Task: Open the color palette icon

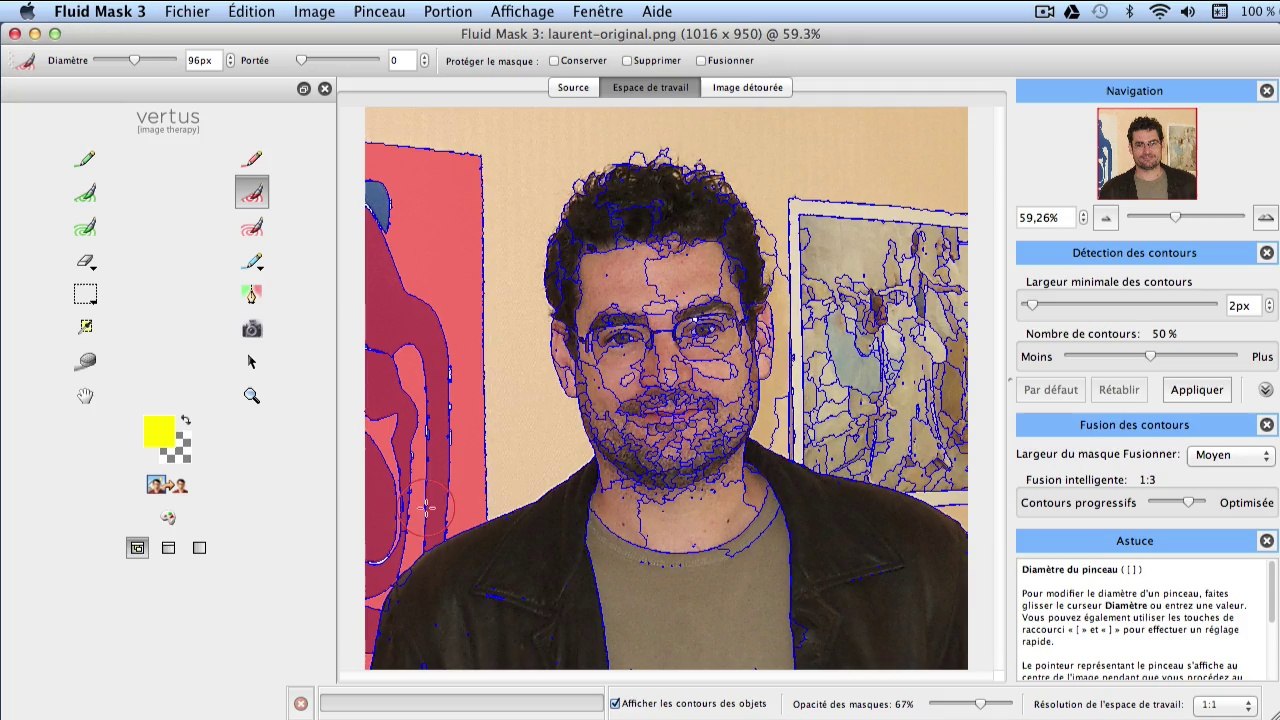Action: coord(168,517)
